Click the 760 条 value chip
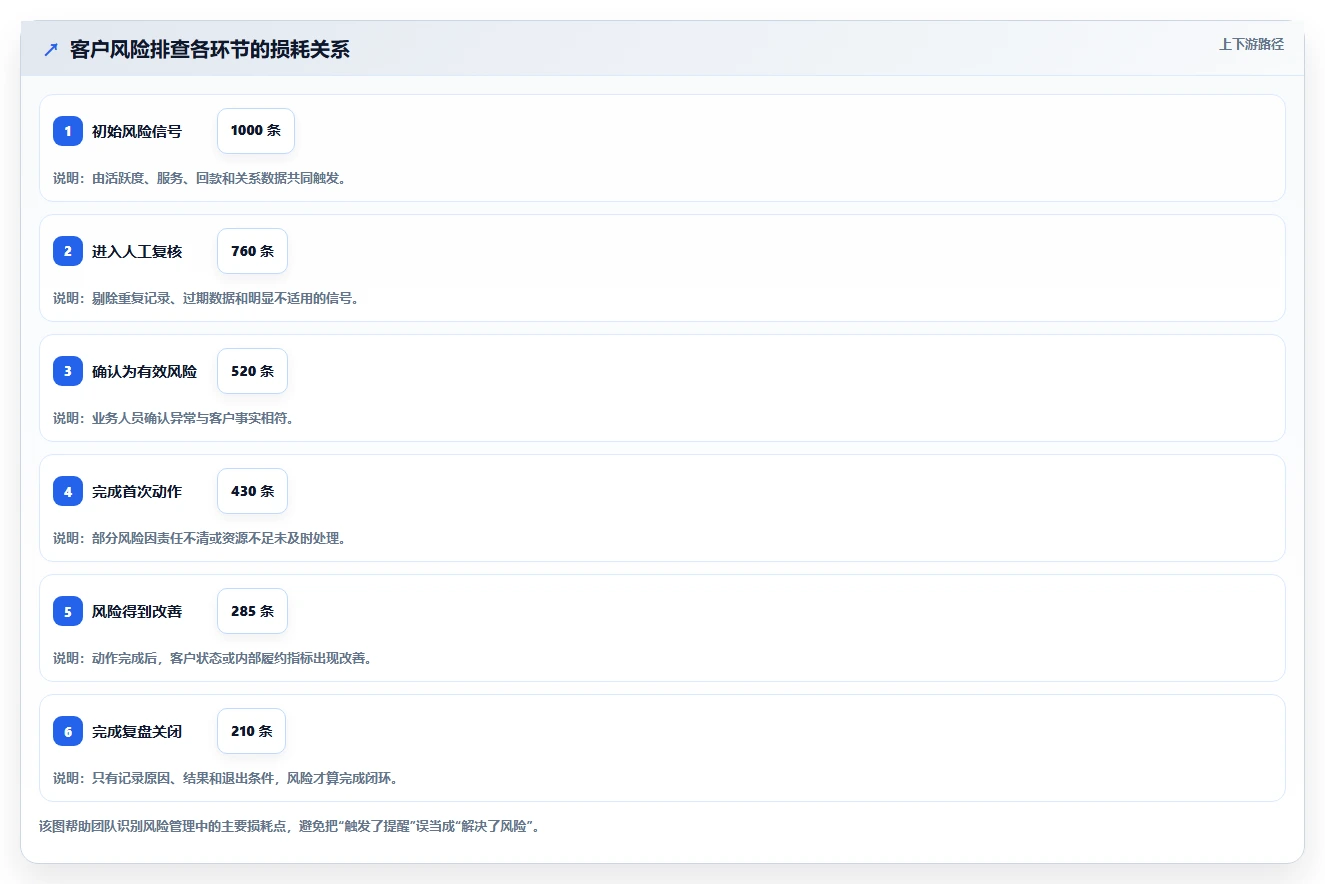1325x884 pixels. click(x=252, y=251)
